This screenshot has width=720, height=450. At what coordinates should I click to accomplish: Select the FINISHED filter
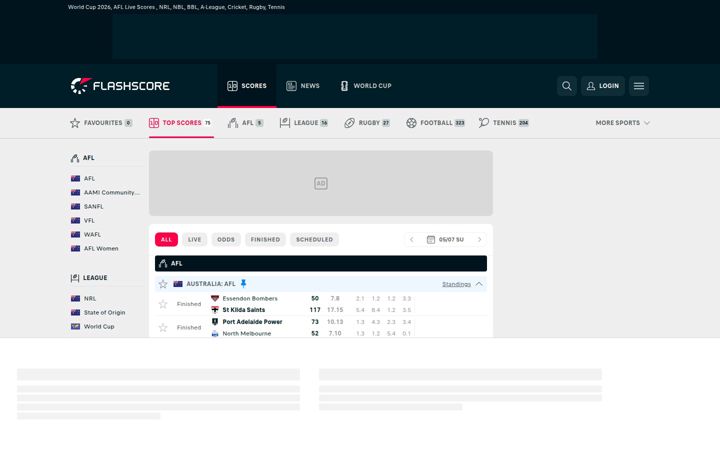[265, 240]
